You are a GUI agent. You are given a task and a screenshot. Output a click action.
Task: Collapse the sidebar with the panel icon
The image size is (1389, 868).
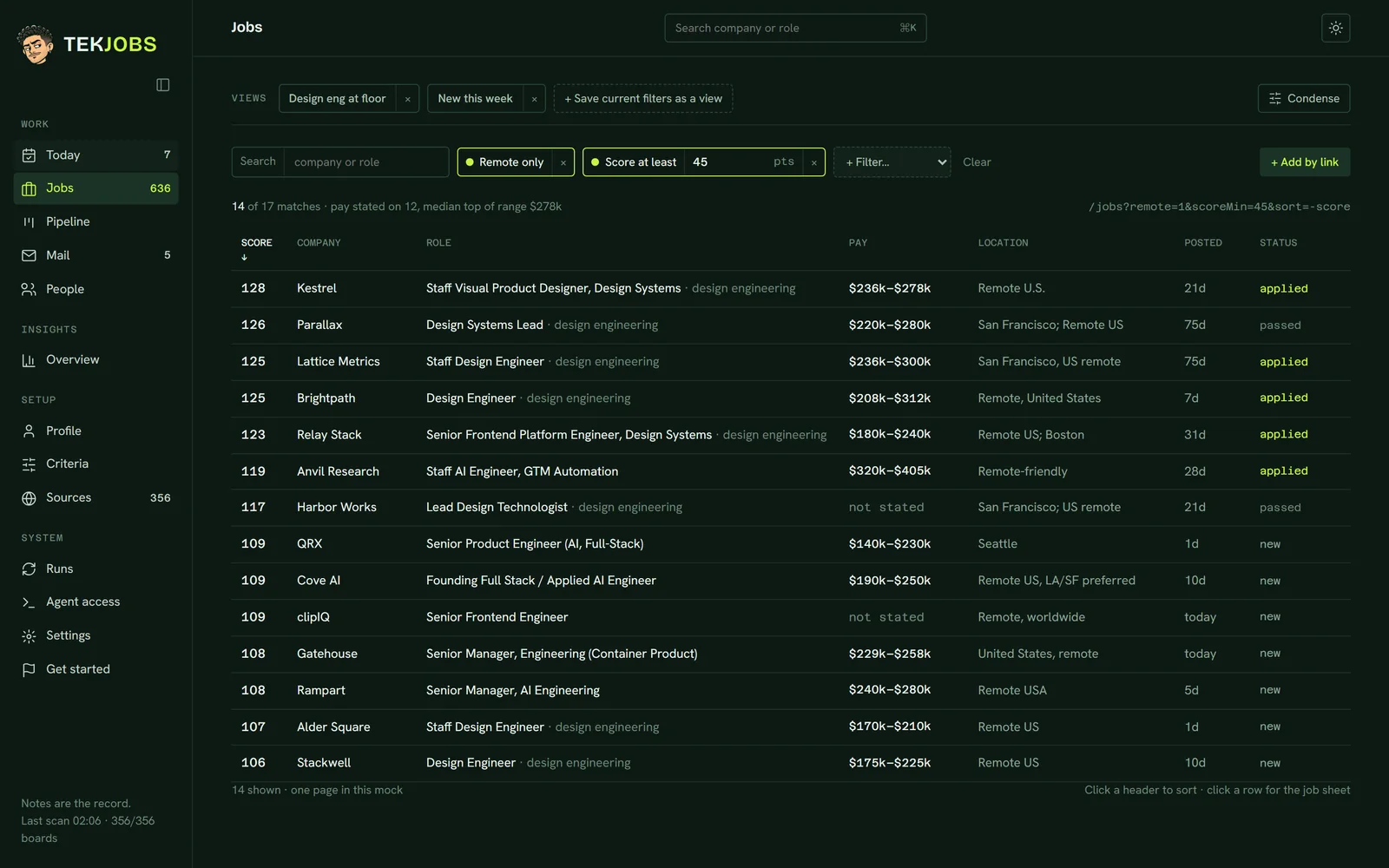[163, 85]
